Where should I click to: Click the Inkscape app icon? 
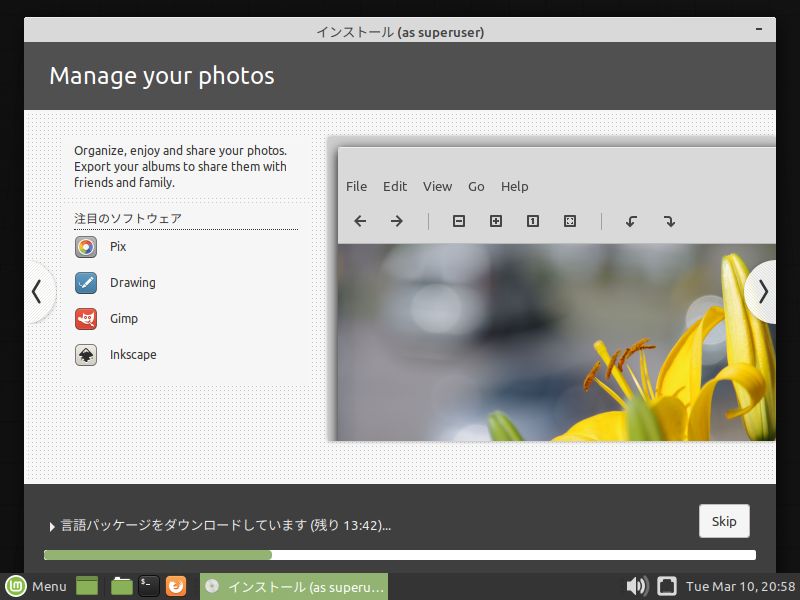coord(86,355)
